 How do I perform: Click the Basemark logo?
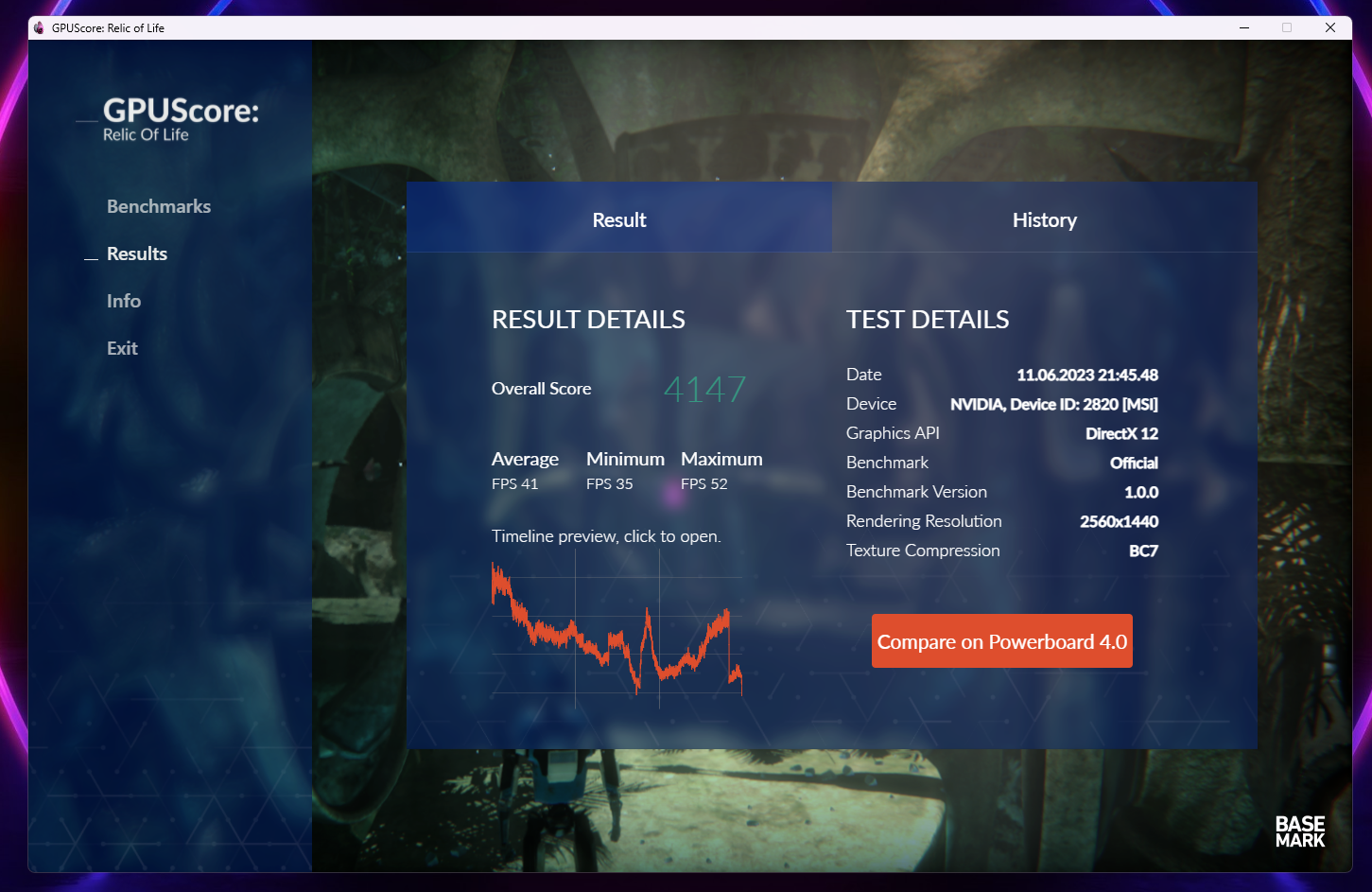click(x=1300, y=831)
